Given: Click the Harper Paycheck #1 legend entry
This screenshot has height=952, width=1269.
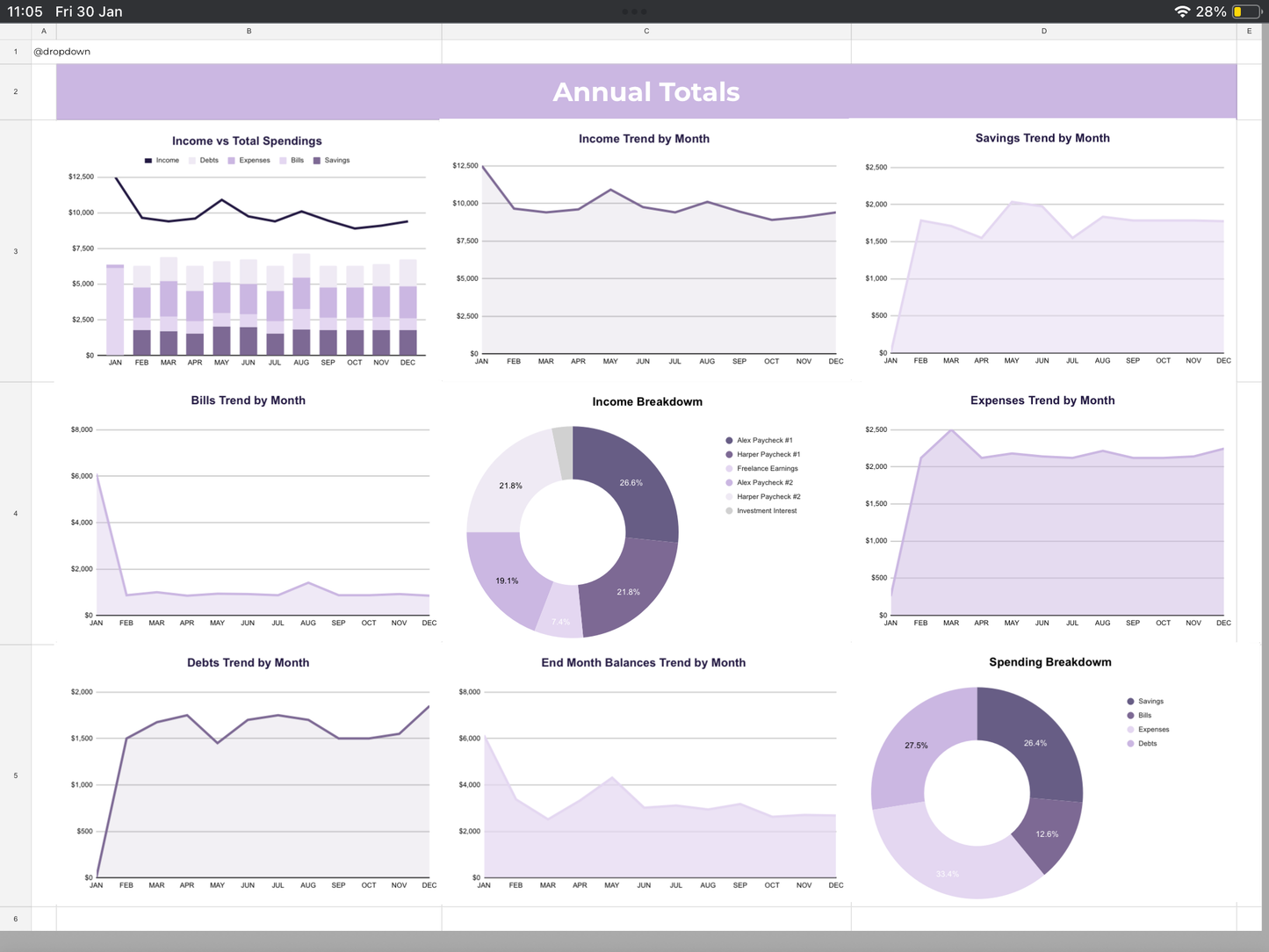Looking at the screenshot, I should [x=762, y=455].
